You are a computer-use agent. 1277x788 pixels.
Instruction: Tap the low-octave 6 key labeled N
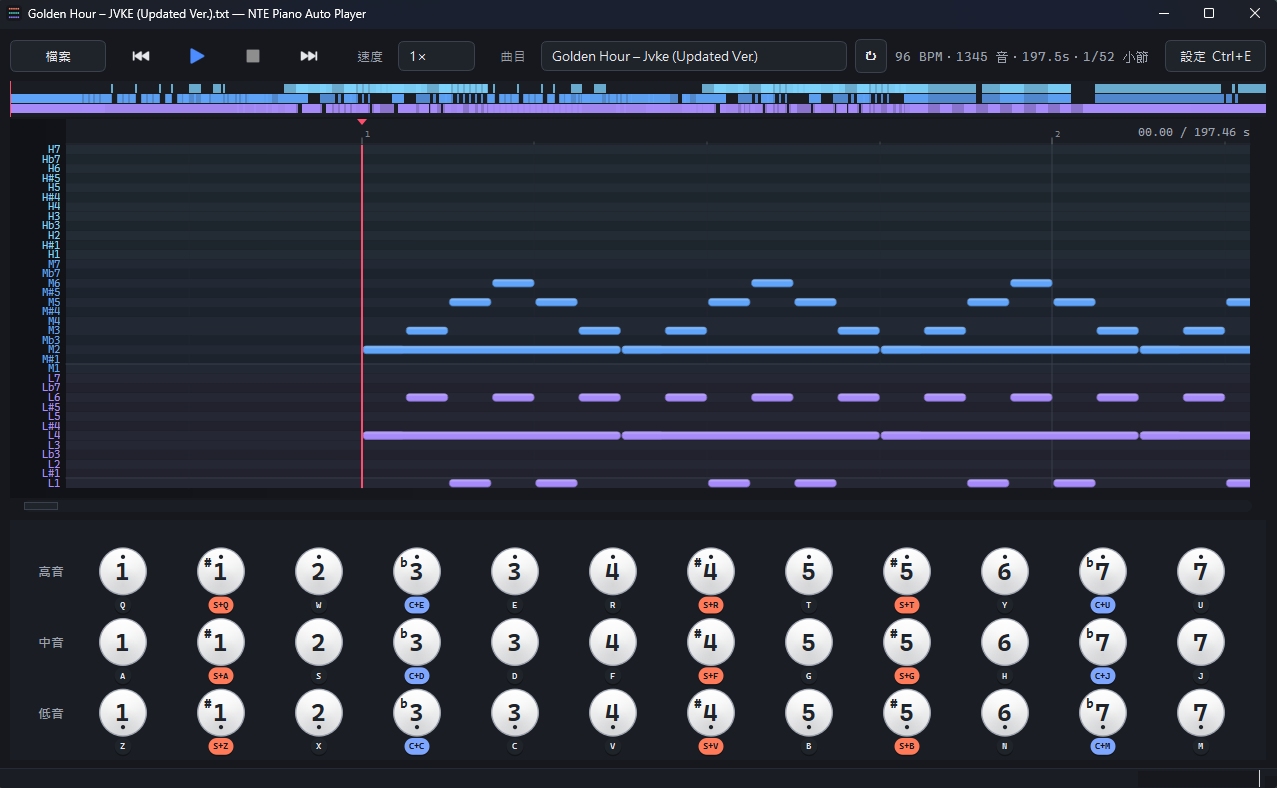point(1005,714)
